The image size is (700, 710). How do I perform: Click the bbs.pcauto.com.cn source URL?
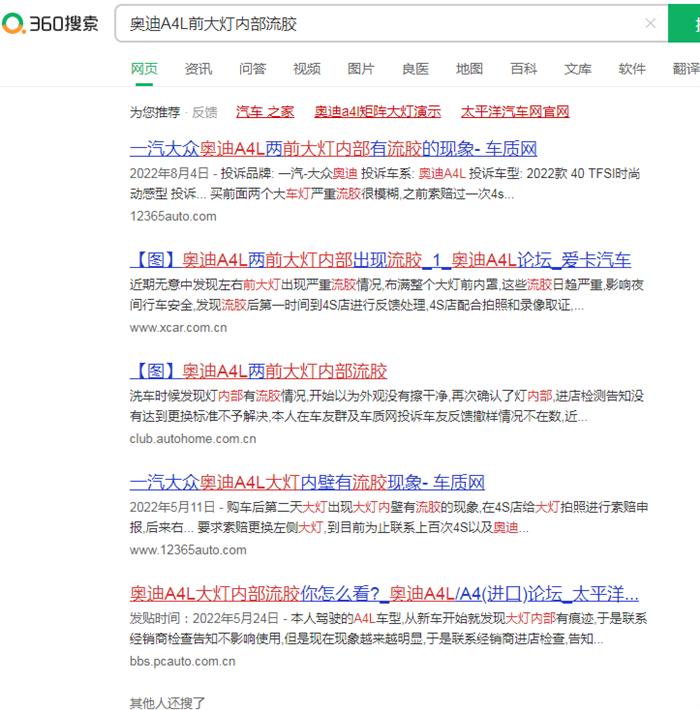click(182, 661)
